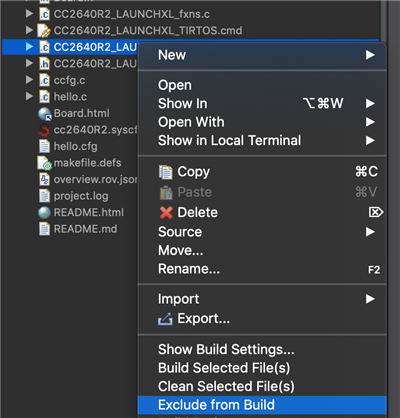The image size is (400, 418).
Task: Choose Clean Selected File(s)
Action: [x=262, y=387]
